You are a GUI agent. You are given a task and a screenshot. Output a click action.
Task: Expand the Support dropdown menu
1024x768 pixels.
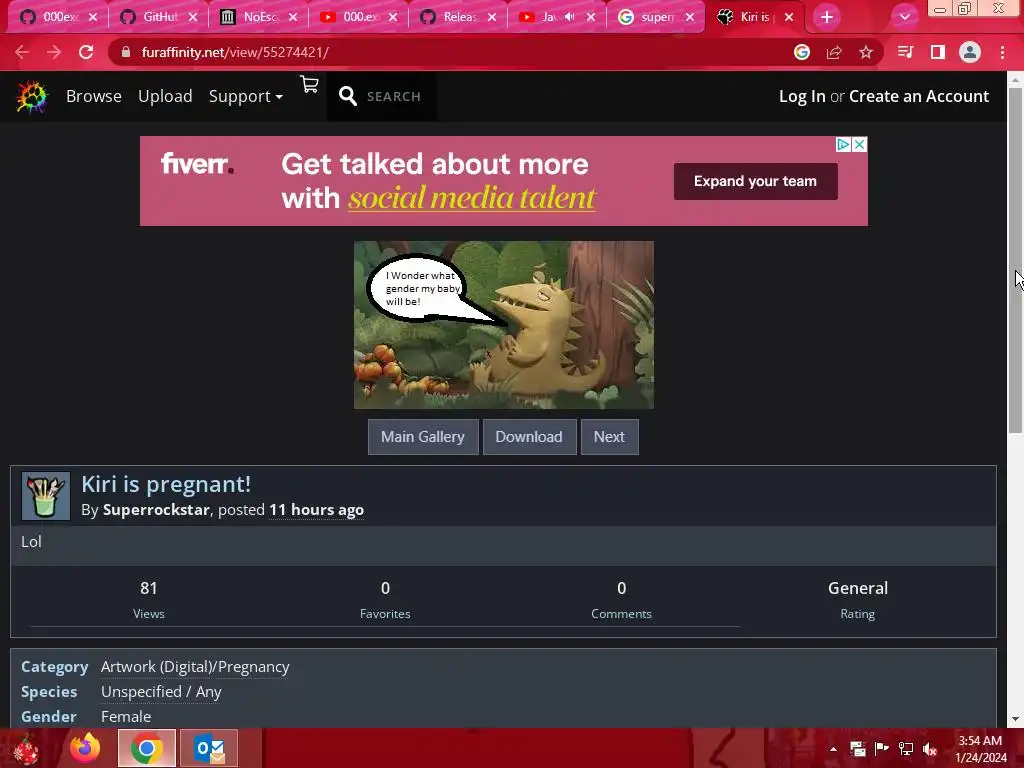(x=246, y=97)
